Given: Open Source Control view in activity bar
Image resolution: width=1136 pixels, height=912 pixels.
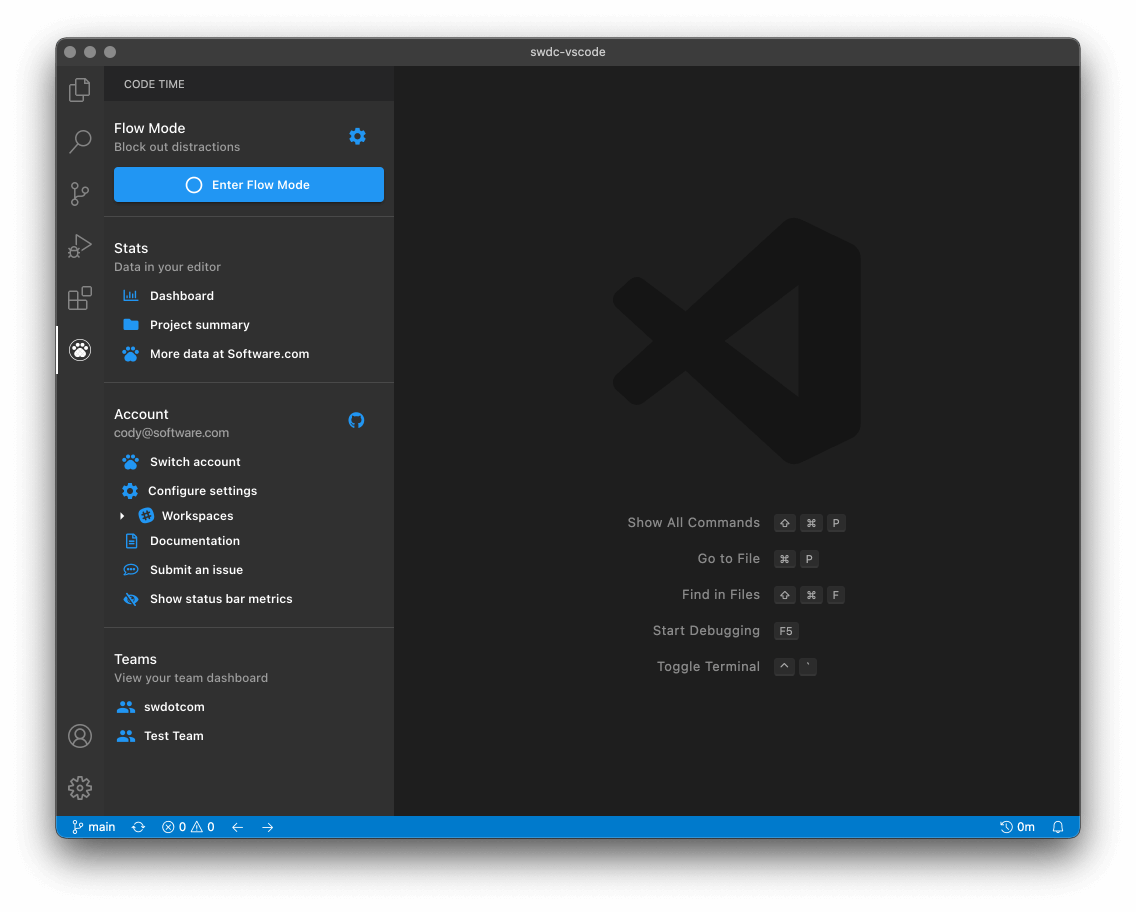Looking at the screenshot, I should (80, 194).
